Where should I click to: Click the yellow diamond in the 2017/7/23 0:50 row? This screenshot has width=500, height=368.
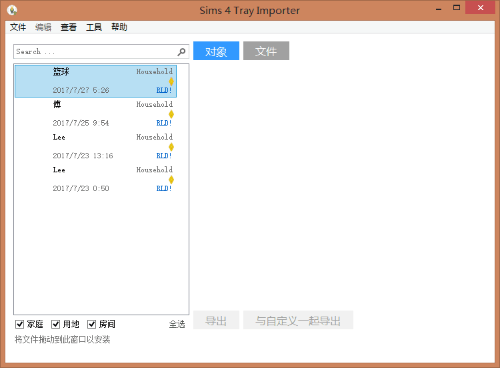click(x=171, y=180)
